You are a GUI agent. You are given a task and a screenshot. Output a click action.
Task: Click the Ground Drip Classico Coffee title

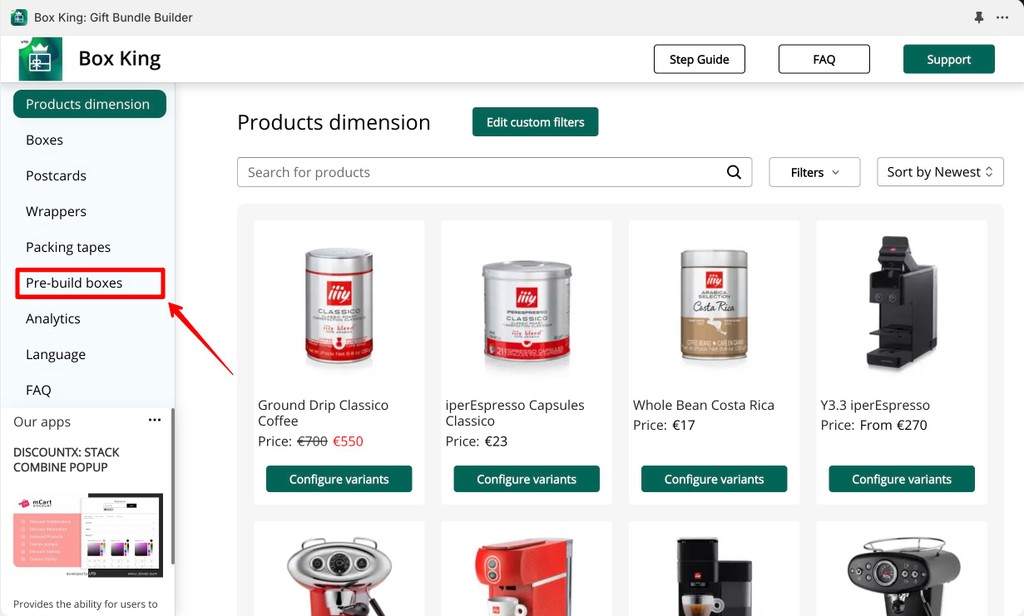(x=323, y=413)
